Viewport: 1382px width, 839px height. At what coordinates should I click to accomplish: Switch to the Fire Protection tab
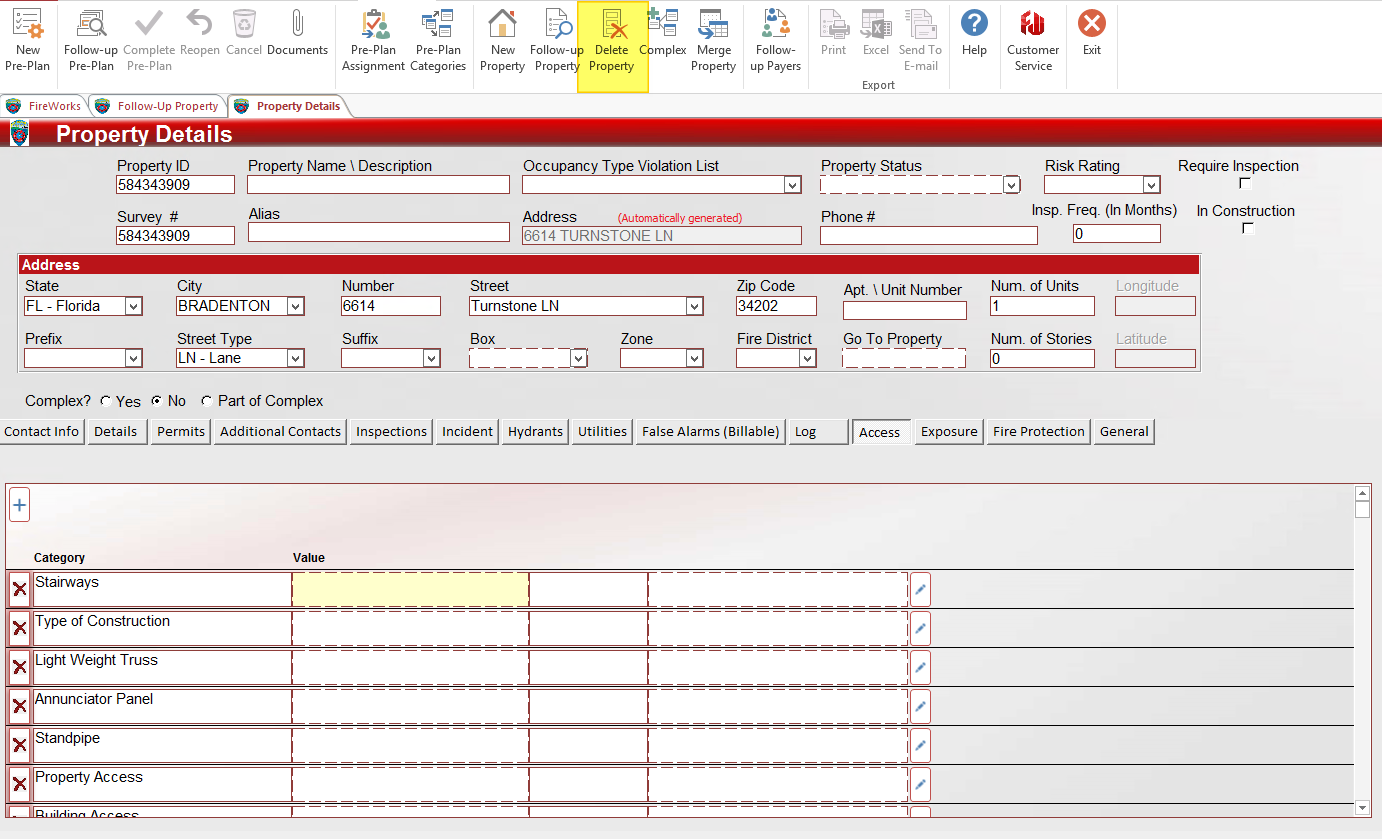click(1038, 432)
